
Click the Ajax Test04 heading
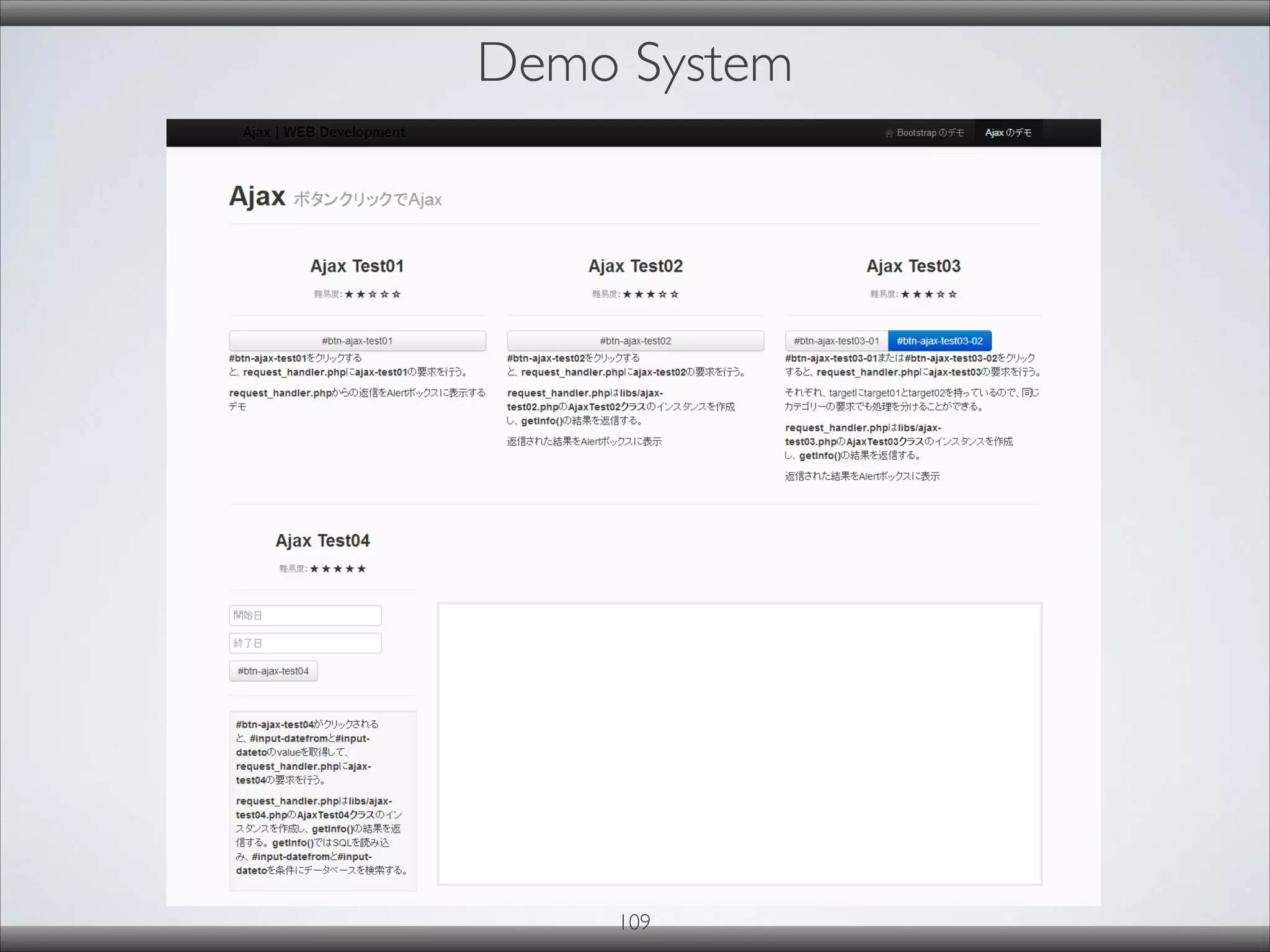322,540
